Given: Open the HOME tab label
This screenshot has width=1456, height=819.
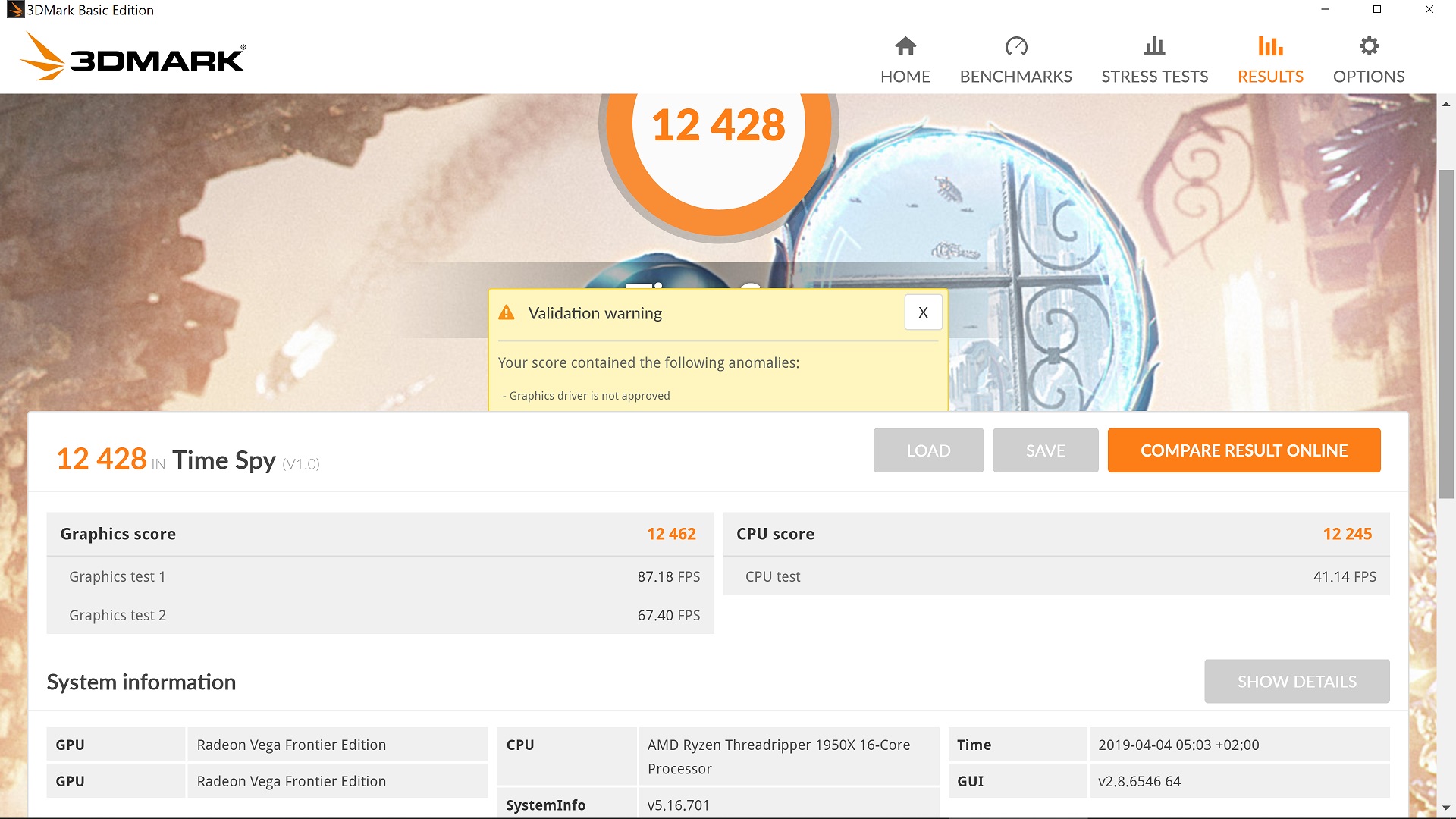Looking at the screenshot, I should tap(905, 77).
